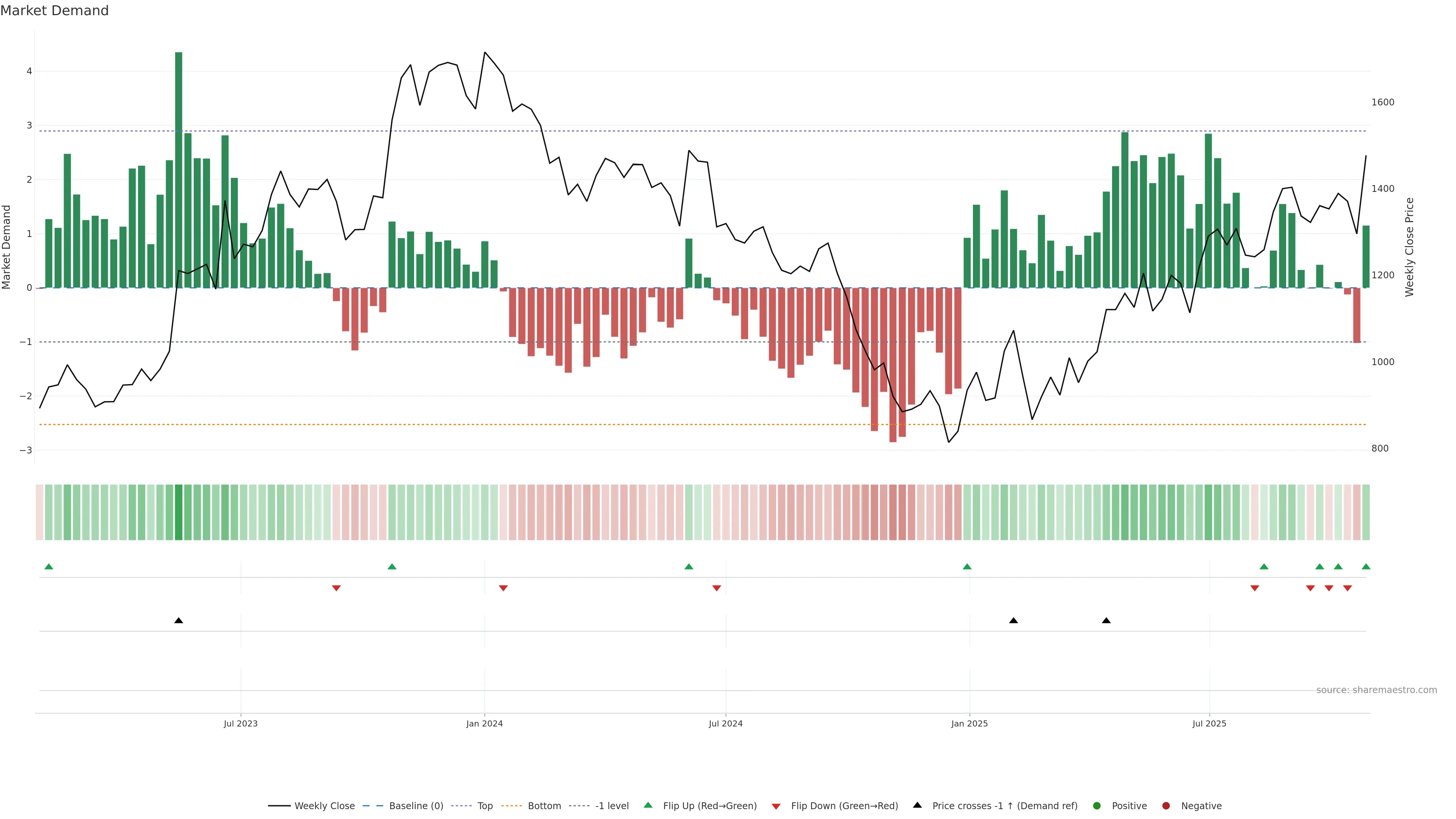Click black triangle marker before Jul 2023

[179, 621]
